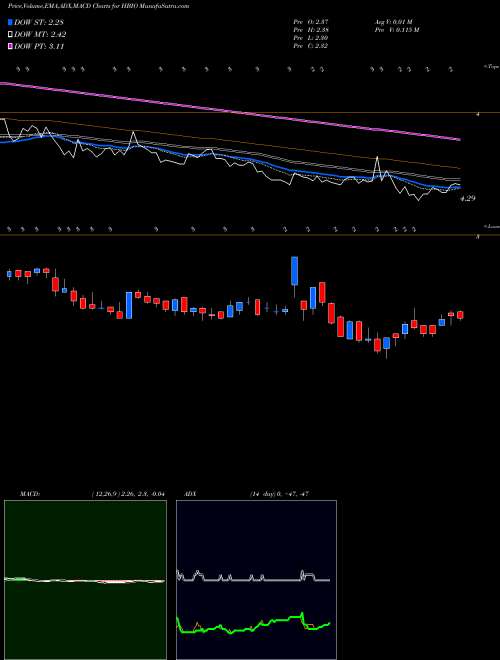Click the last red candlestick on the right

[460, 315]
